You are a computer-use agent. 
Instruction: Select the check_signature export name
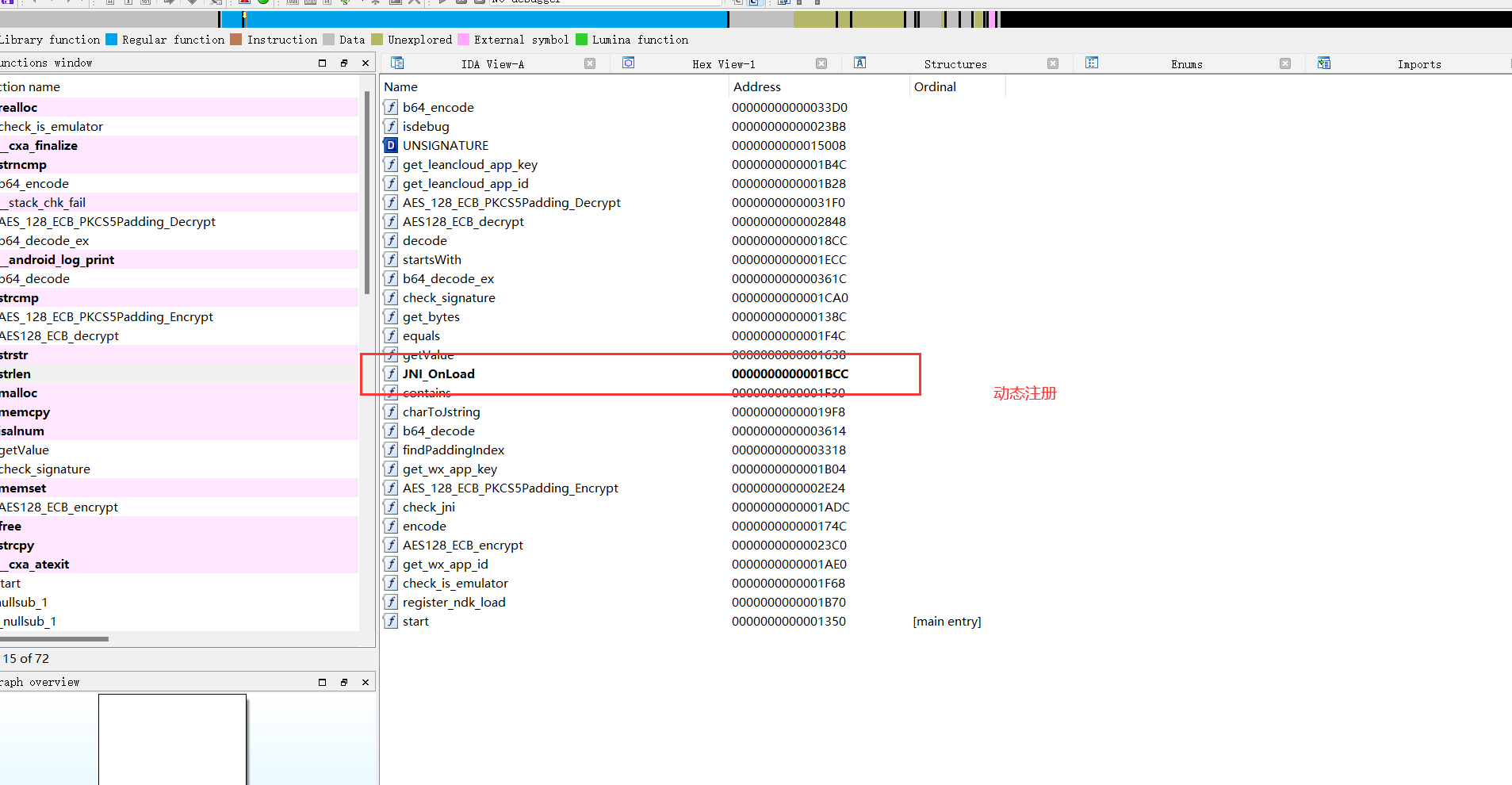point(449,297)
